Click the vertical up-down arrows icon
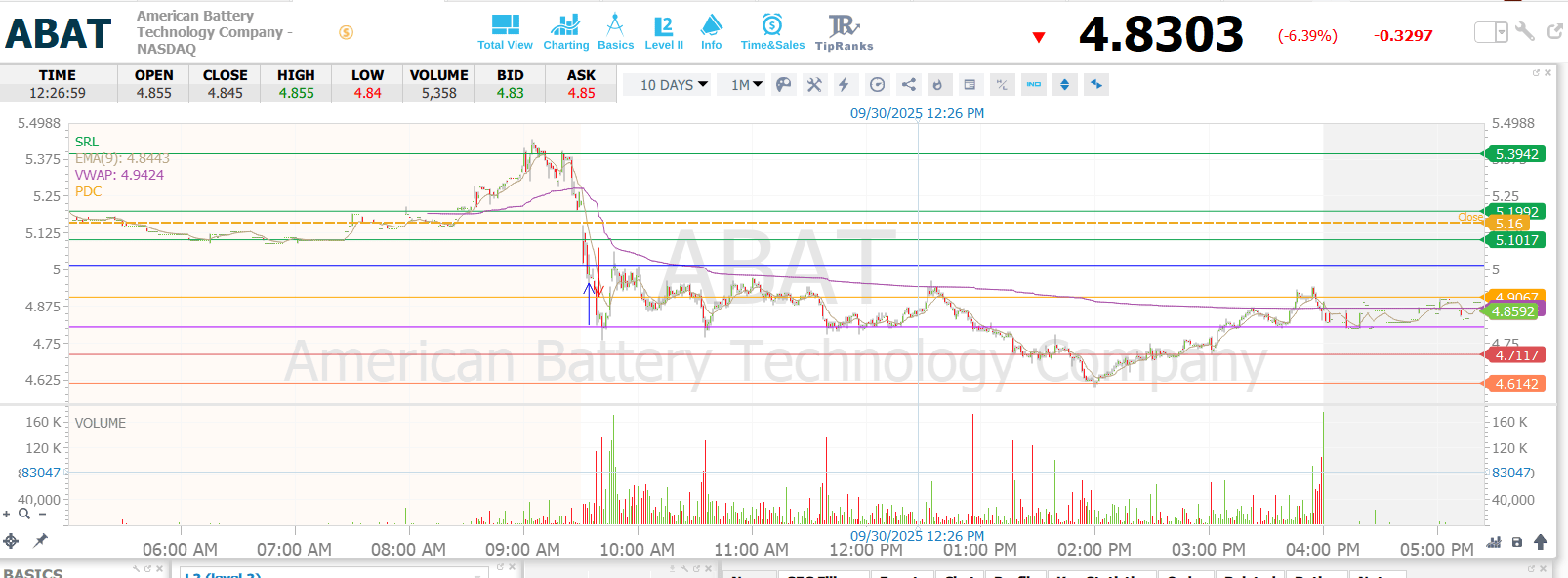This screenshot has height=578, width=1568. click(x=1064, y=85)
